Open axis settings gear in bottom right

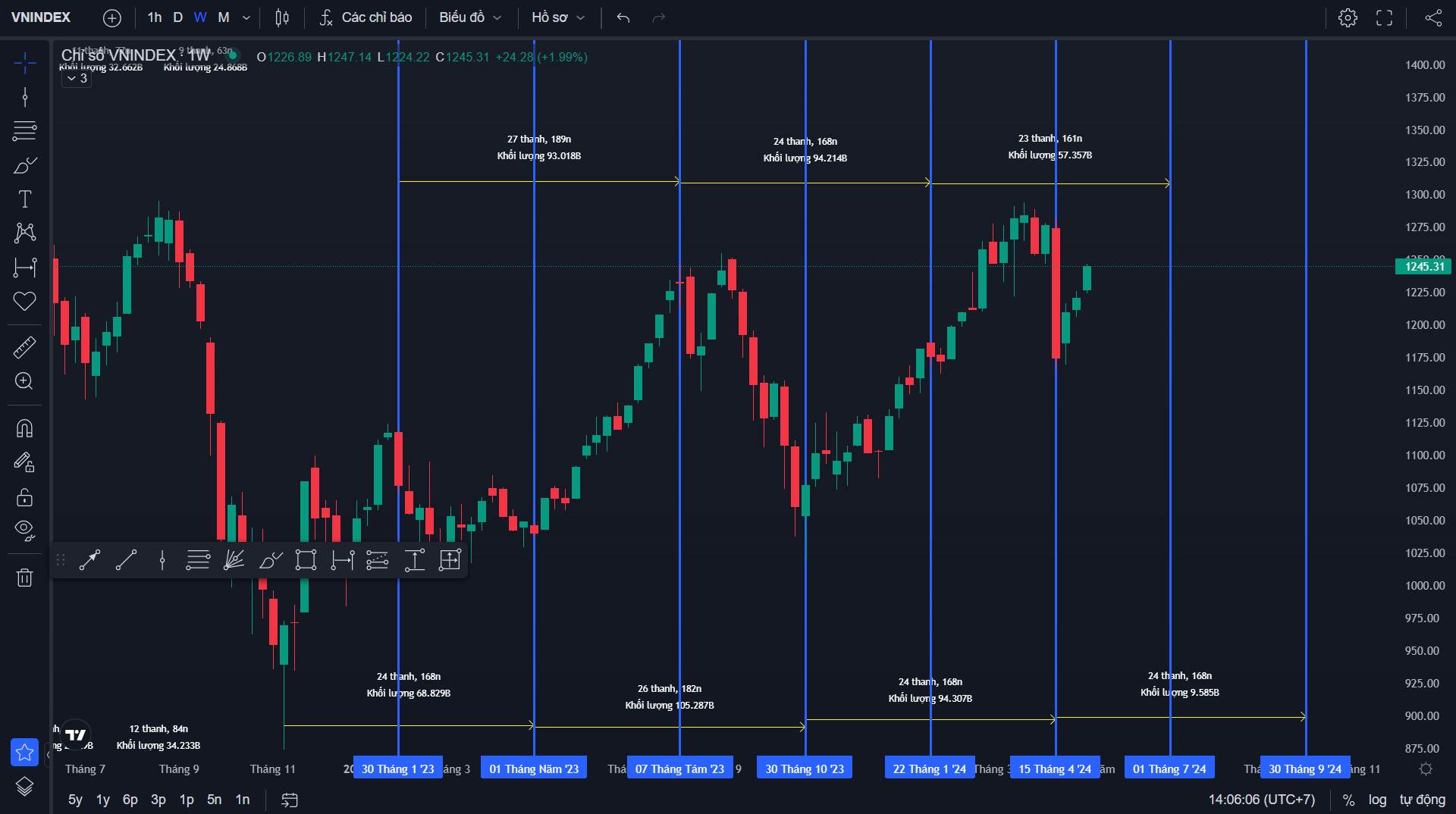click(x=1426, y=769)
